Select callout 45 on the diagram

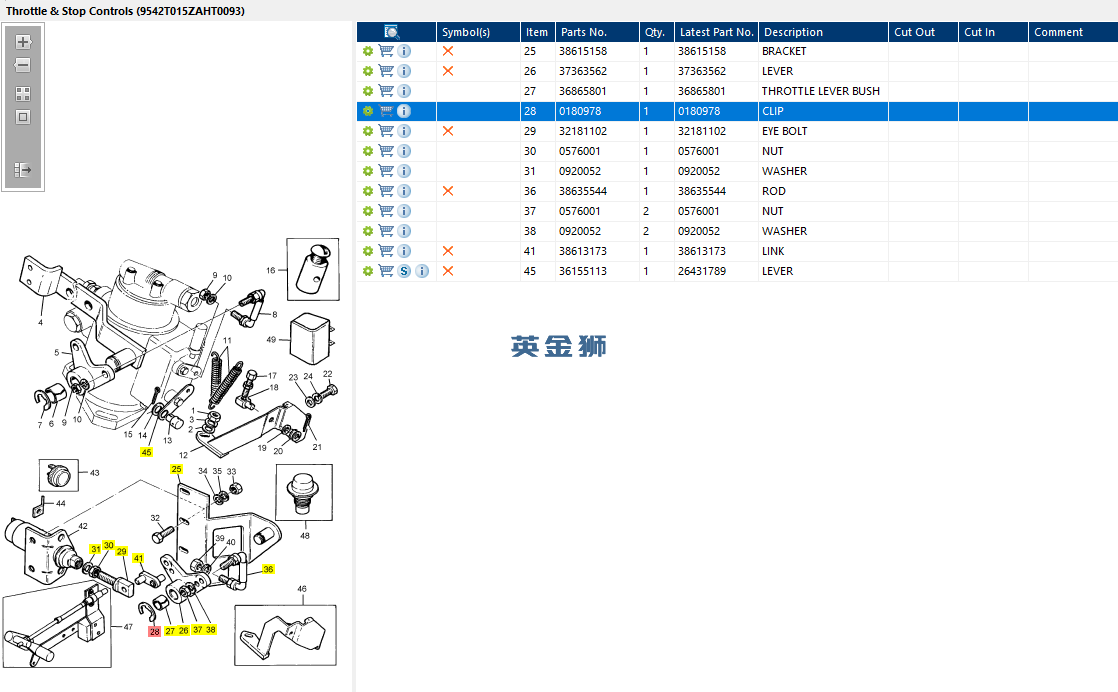(x=146, y=453)
